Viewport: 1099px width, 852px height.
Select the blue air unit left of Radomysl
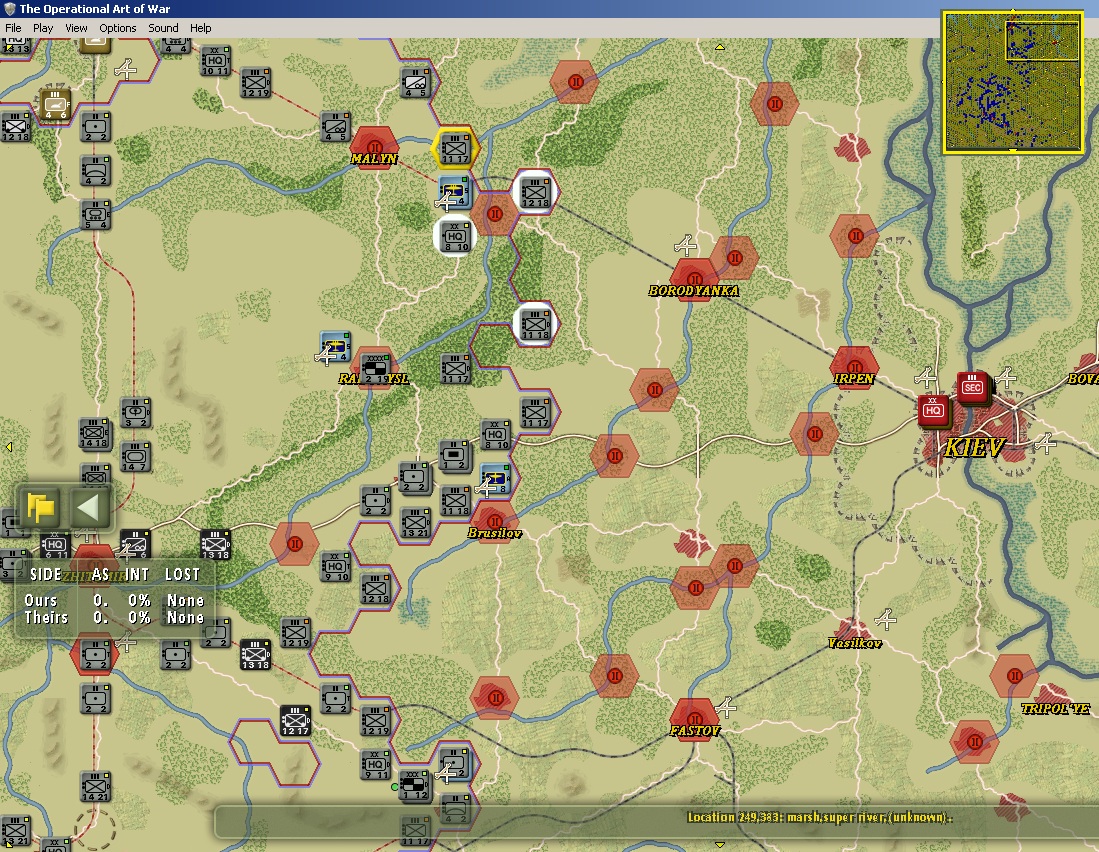coord(335,347)
